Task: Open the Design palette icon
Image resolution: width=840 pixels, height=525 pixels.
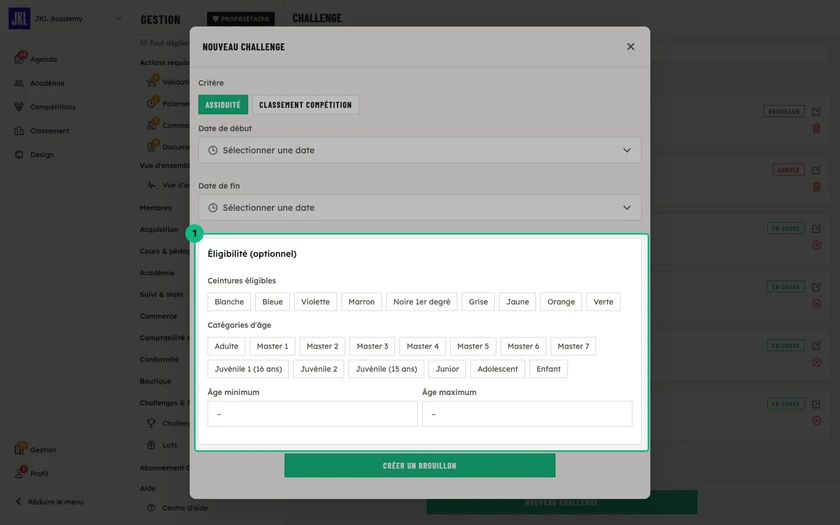Action: pyautogui.click(x=19, y=154)
